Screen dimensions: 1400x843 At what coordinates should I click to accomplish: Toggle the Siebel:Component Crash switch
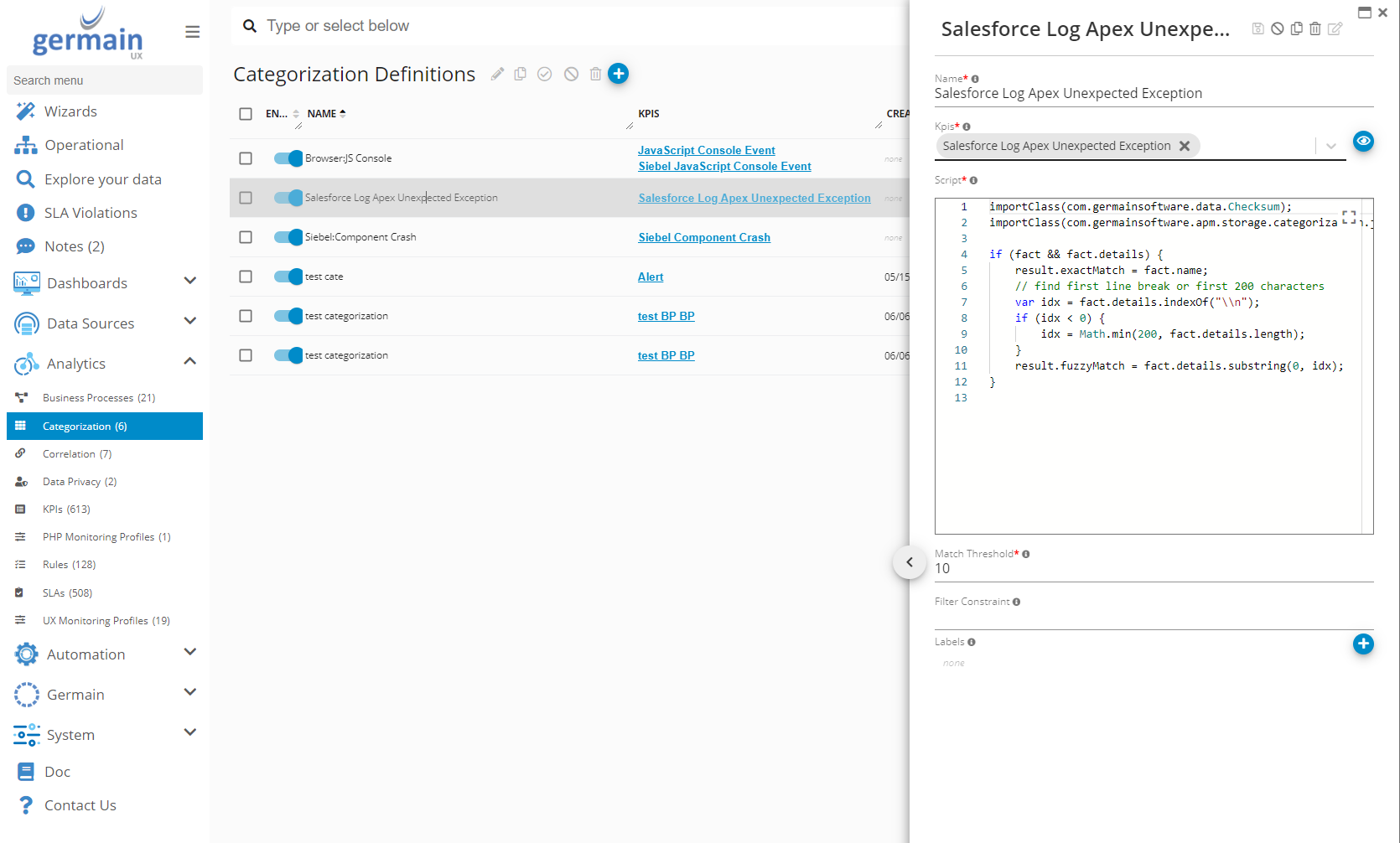(288, 237)
